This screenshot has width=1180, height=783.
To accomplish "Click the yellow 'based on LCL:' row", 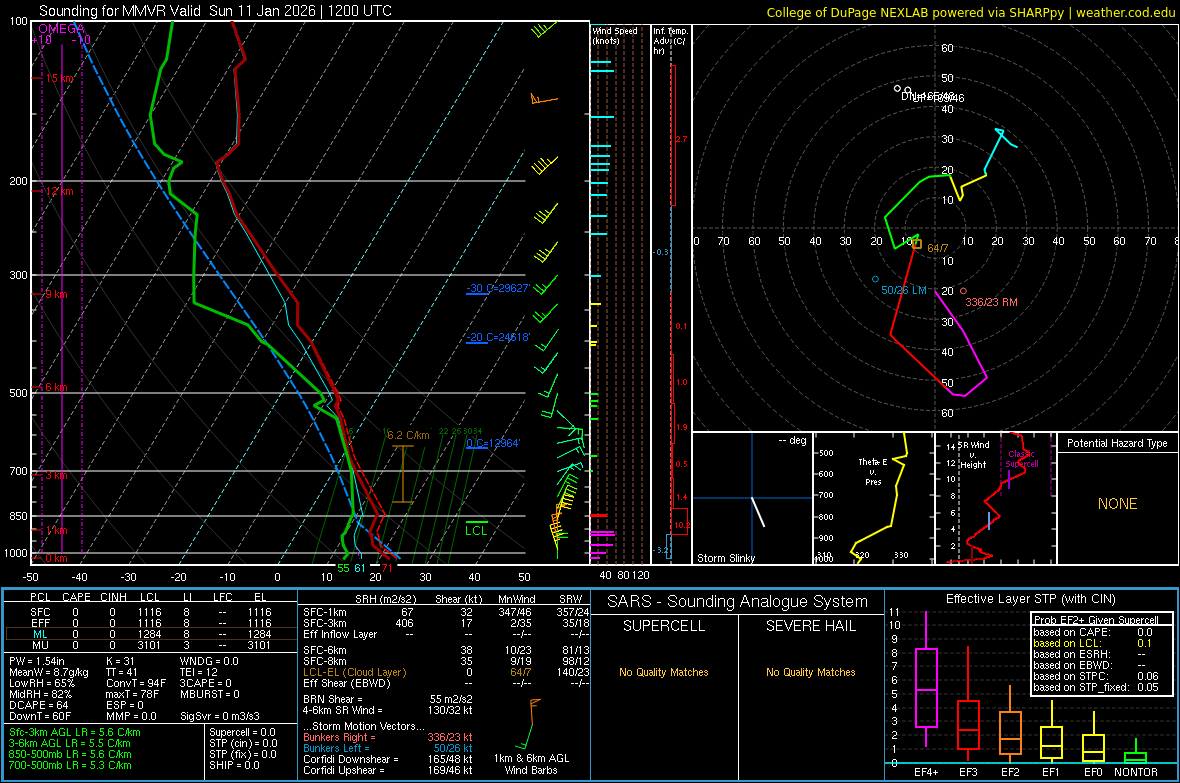I will pyautogui.click(x=1092, y=643).
